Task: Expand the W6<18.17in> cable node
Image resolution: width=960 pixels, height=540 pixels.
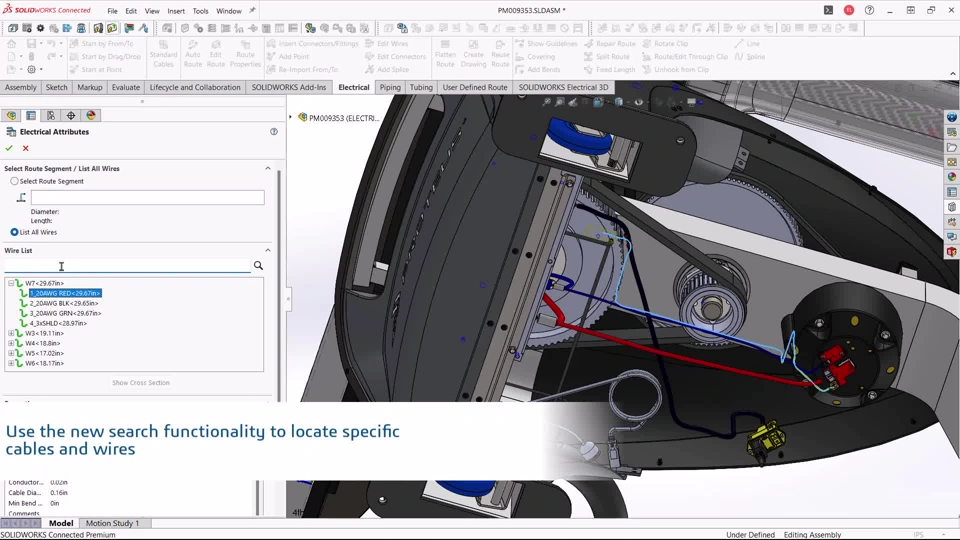Action: pos(11,363)
